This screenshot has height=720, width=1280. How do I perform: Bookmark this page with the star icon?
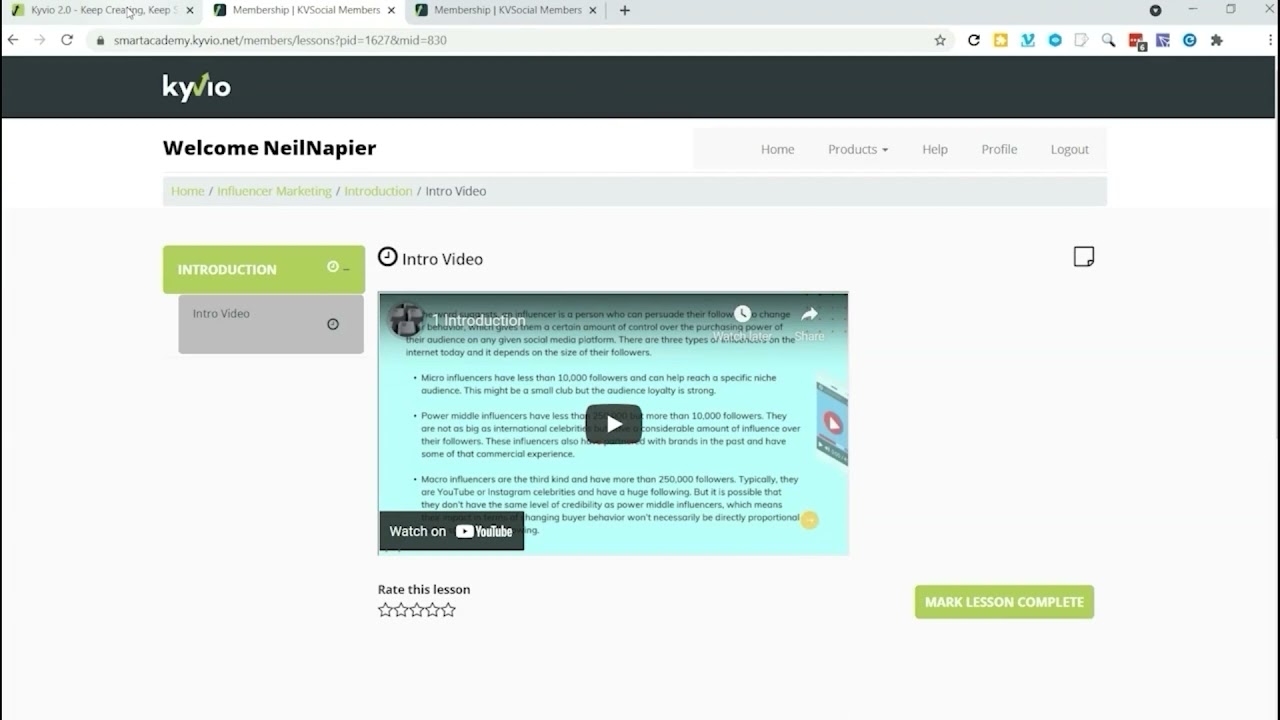coord(940,40)
